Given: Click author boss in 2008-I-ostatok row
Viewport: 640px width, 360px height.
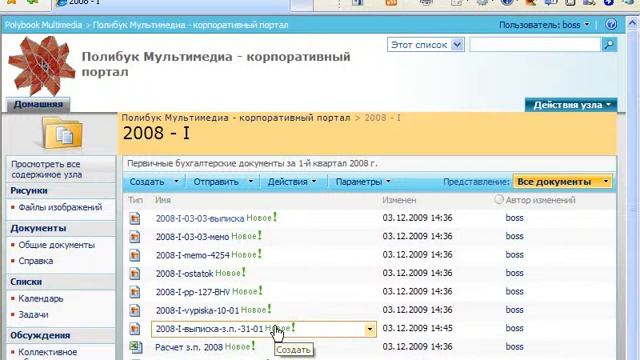Looking at the screenshot, I should (514, 273).
